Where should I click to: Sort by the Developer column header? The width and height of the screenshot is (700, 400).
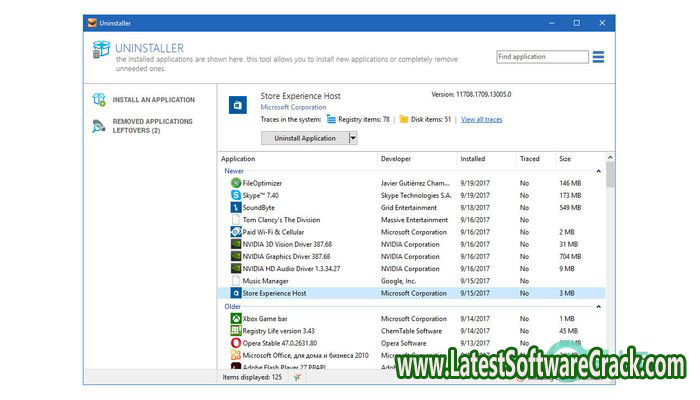click(396, 159)
